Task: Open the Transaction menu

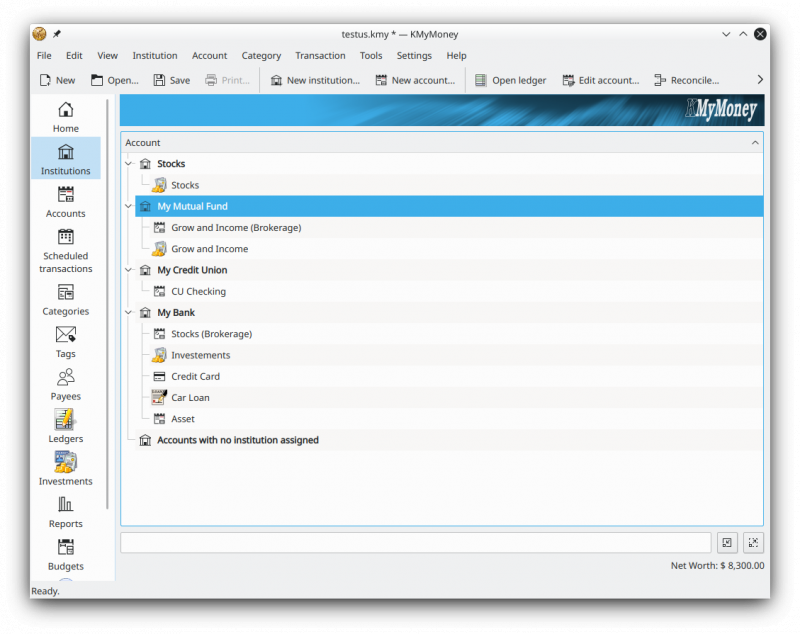Action: click(x=320, y=56)
